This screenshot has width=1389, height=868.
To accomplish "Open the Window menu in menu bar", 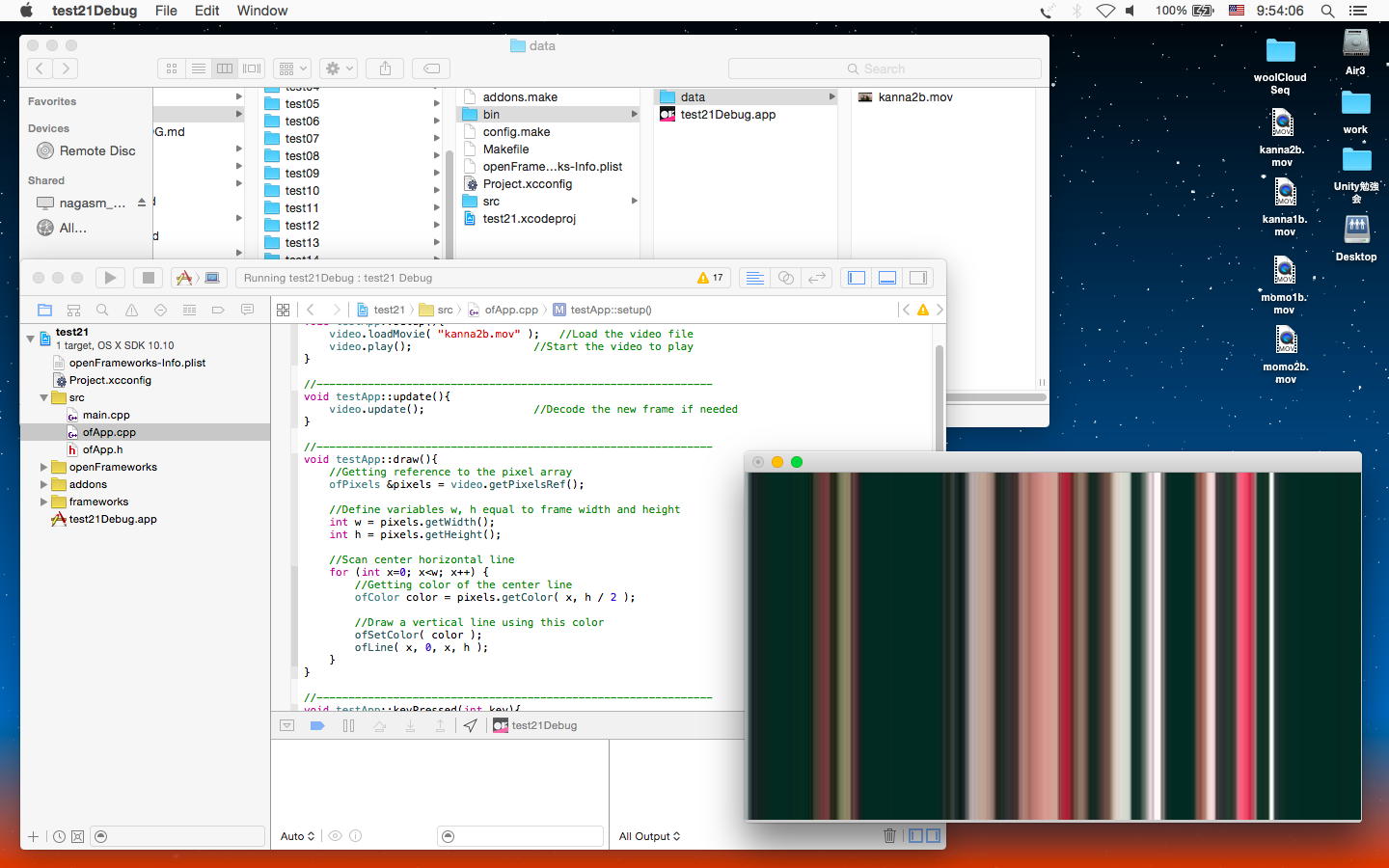I will tap(261, 11).
